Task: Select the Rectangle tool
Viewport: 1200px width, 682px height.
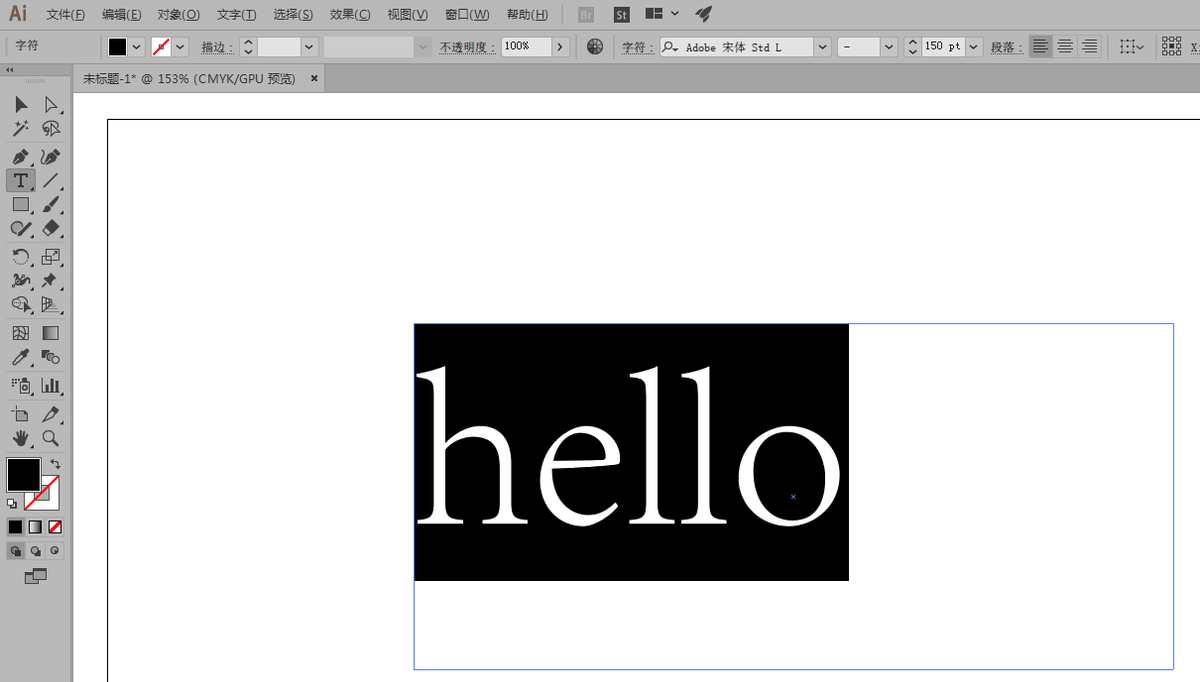Action: pyautogui.click(x=21, y=205)
